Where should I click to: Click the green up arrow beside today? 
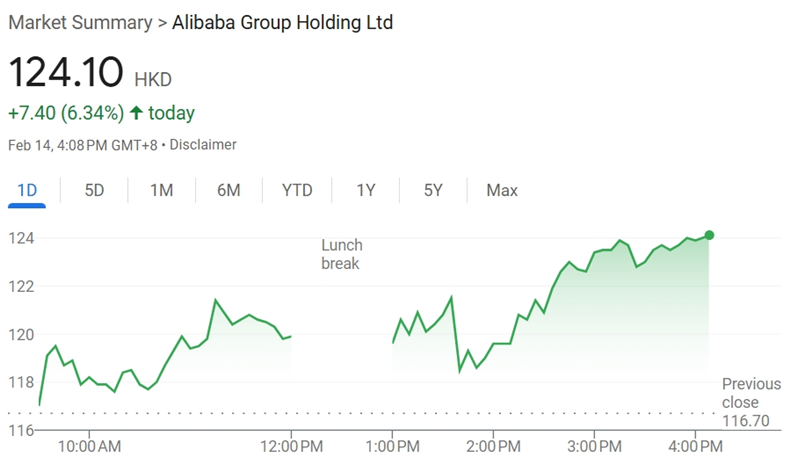[x=136, y=112]
